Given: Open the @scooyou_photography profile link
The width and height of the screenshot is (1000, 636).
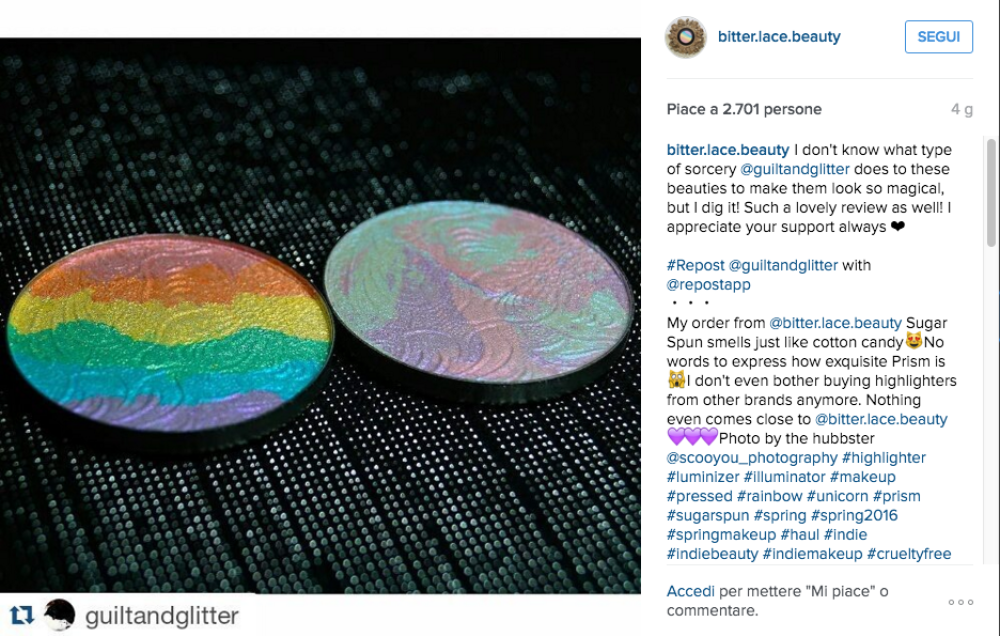Looking at the screenshot, I should (x=752, y=458).
